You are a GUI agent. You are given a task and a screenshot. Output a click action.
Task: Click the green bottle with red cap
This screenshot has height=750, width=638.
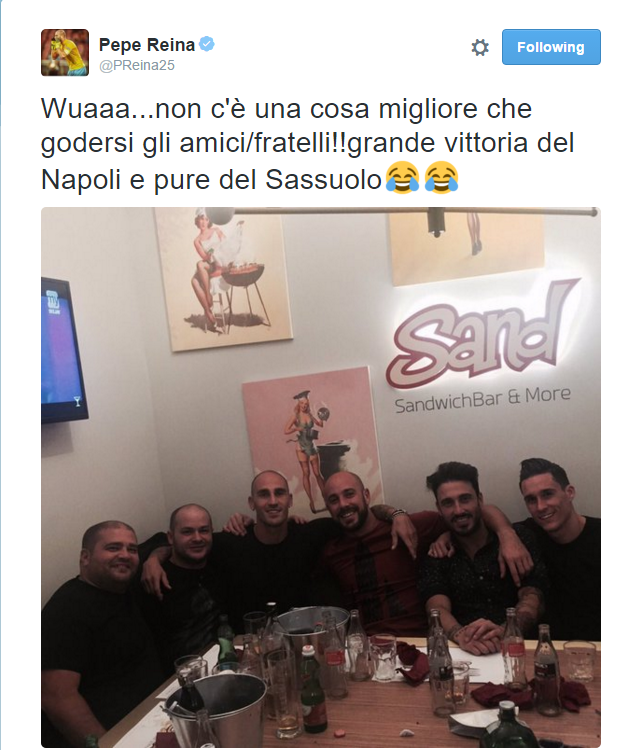[x=313, y=688]
